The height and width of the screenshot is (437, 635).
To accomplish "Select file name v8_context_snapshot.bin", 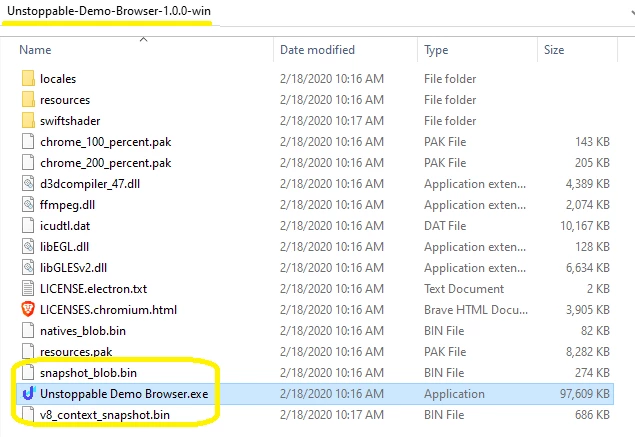I will [x=104, y=415].
